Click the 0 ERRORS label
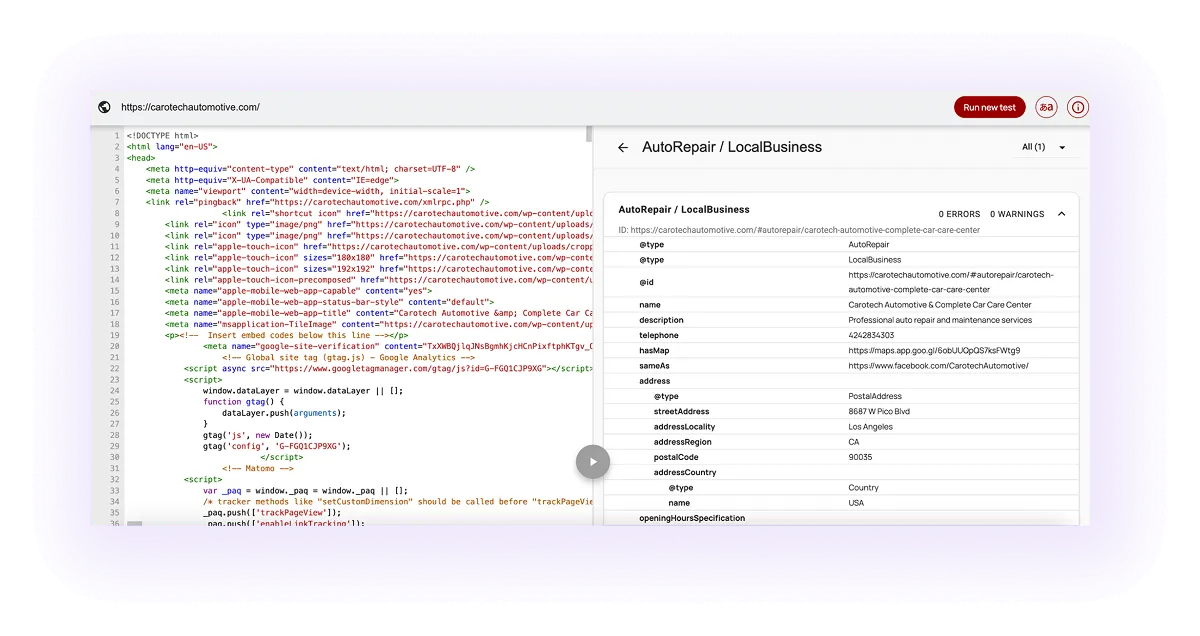The image size is (1200, 636). (959, 214)
